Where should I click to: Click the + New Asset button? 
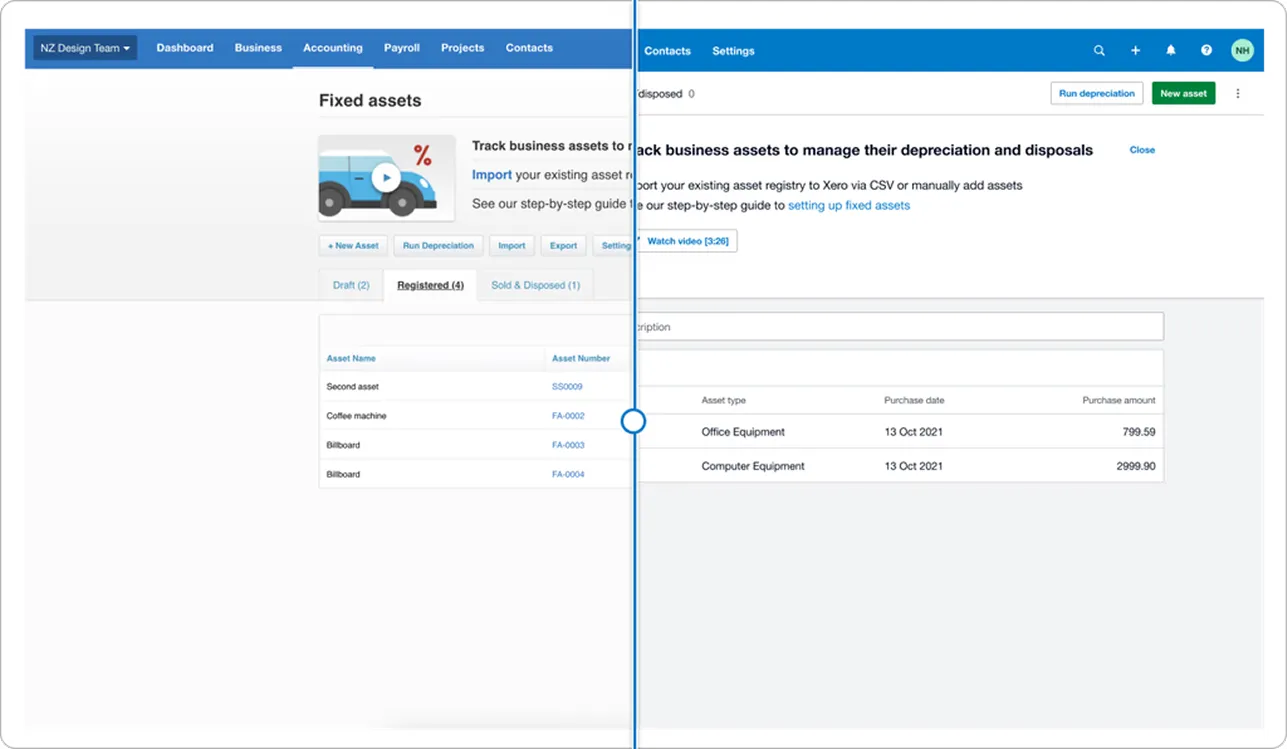coord(353,245)
